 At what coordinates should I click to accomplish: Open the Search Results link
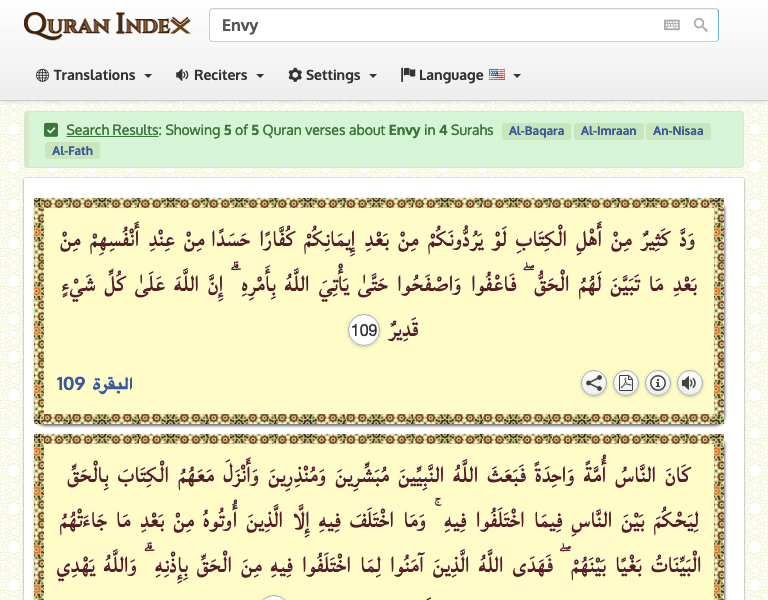pos(112,130)
